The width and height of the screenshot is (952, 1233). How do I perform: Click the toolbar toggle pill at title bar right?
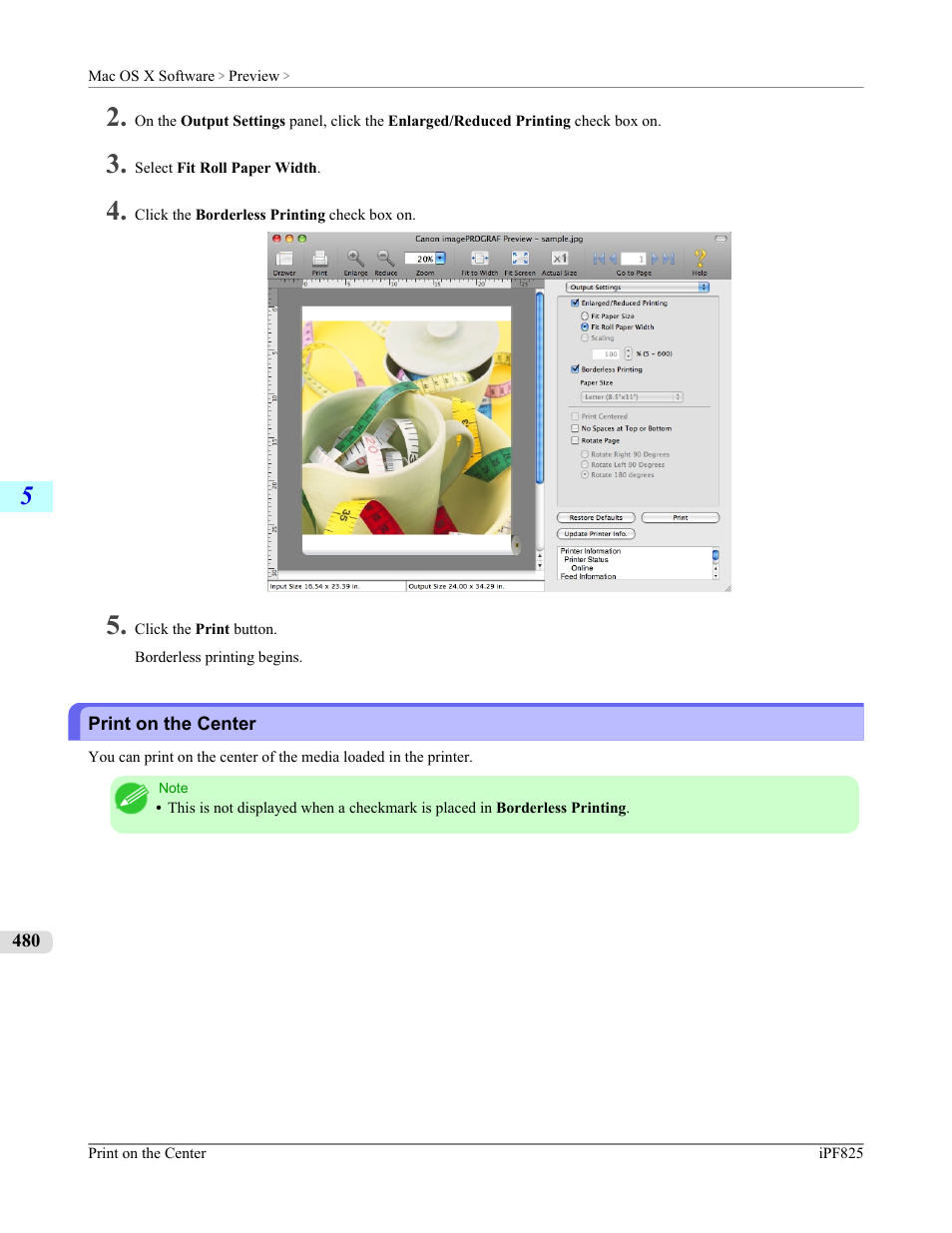[720, 239]
